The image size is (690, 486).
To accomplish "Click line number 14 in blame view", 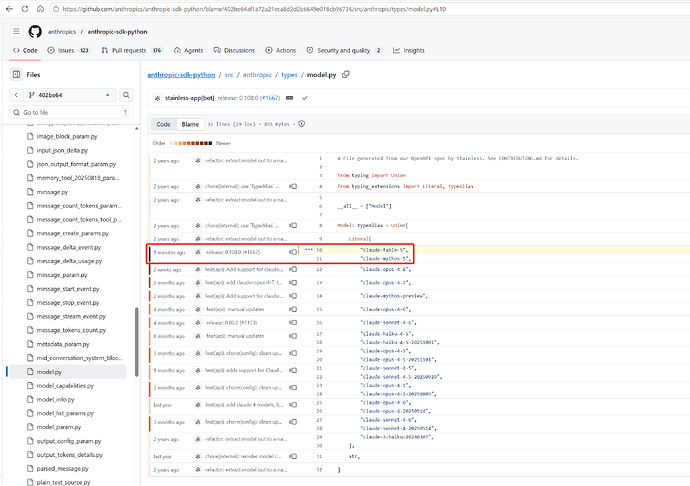I will point(319,296).
